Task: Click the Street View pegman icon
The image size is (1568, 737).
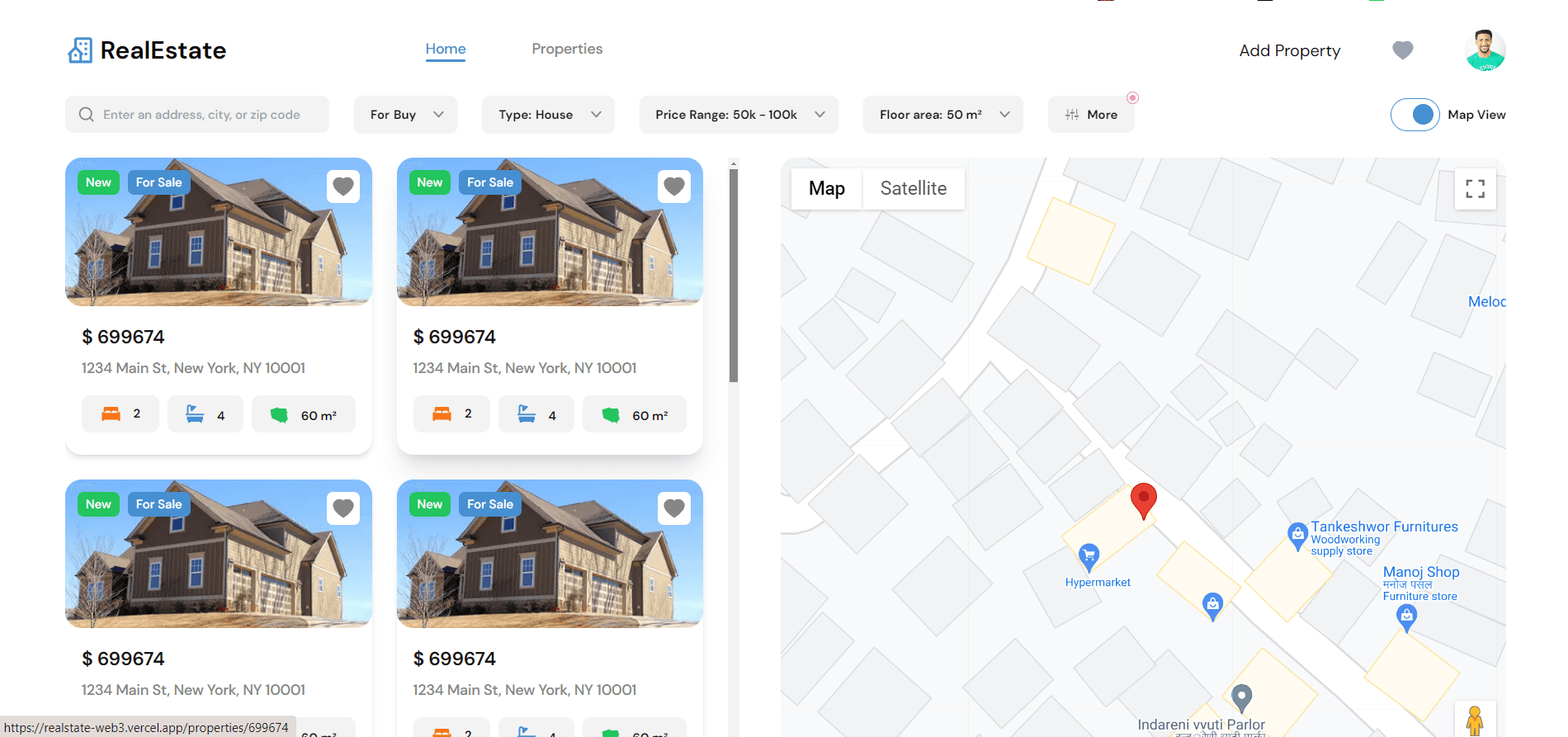Action: [x=1475, y=720]
